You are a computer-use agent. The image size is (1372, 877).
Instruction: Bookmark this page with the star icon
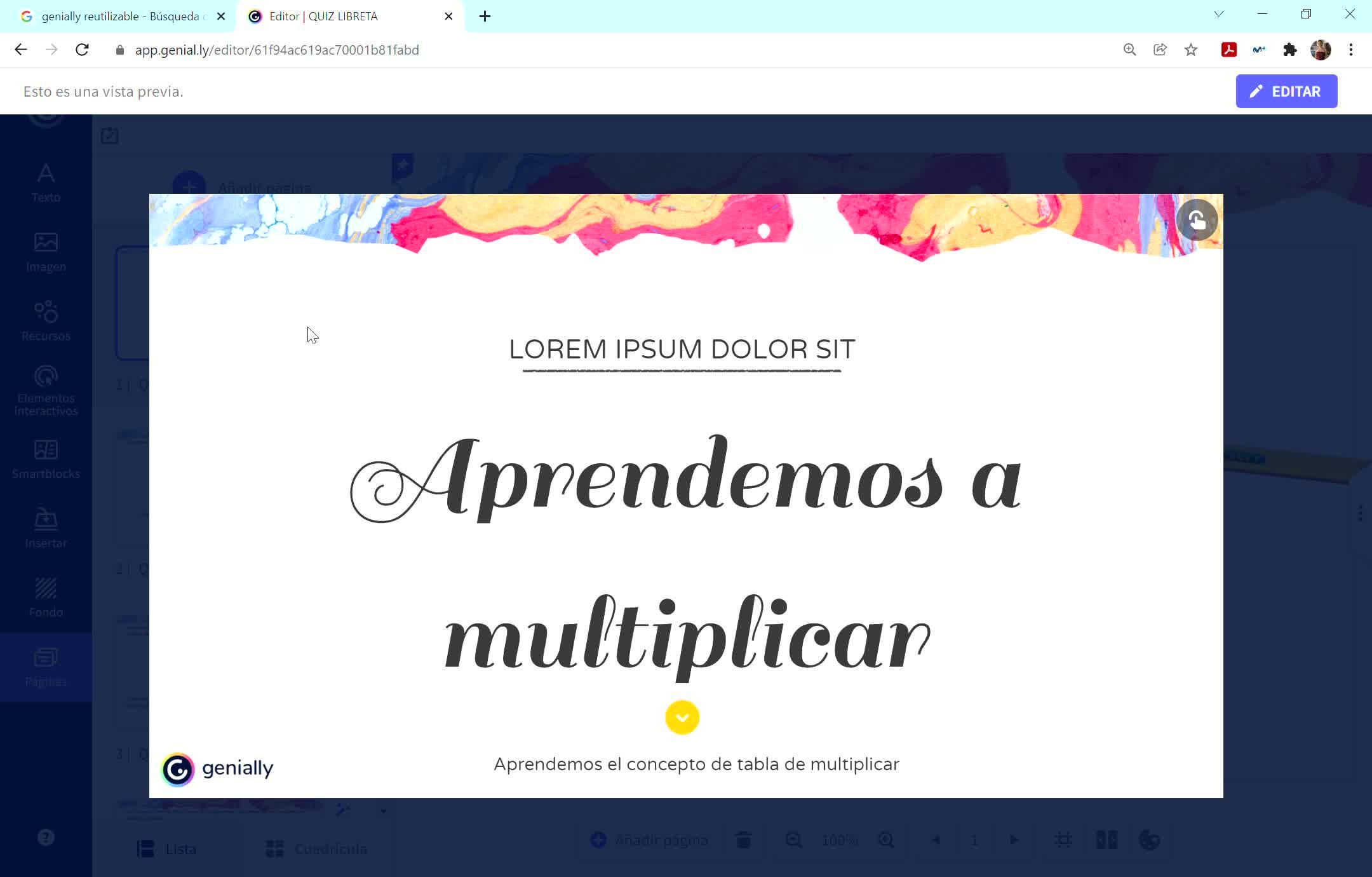[1191, 50]
